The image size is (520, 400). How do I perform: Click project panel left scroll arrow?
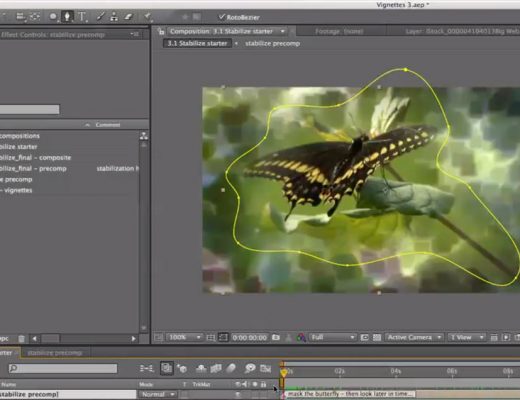34,339
